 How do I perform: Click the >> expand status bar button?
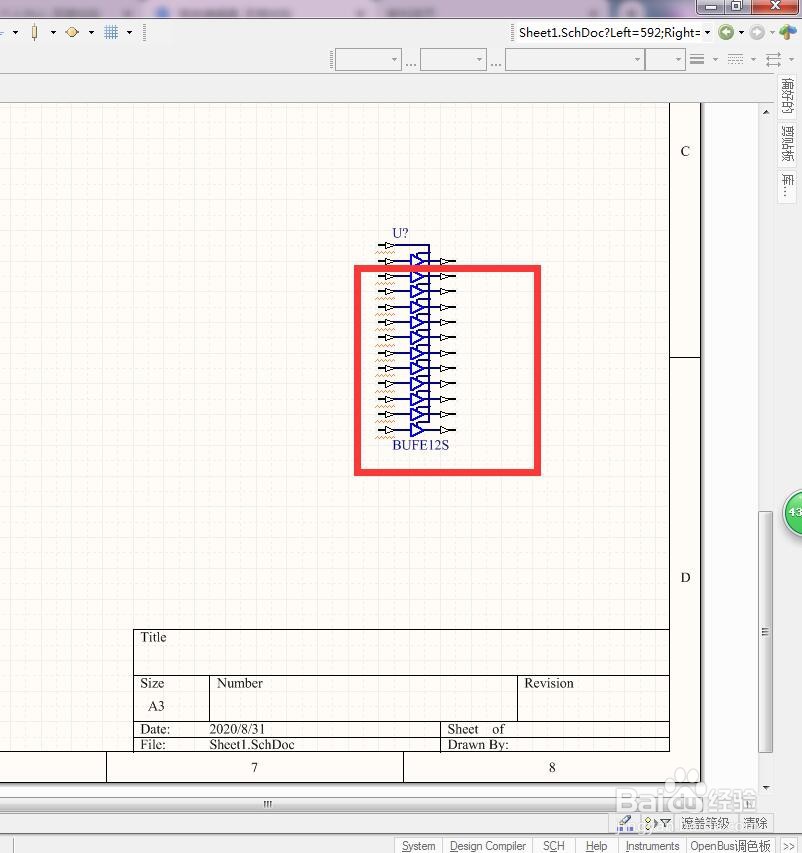point(788,846)
